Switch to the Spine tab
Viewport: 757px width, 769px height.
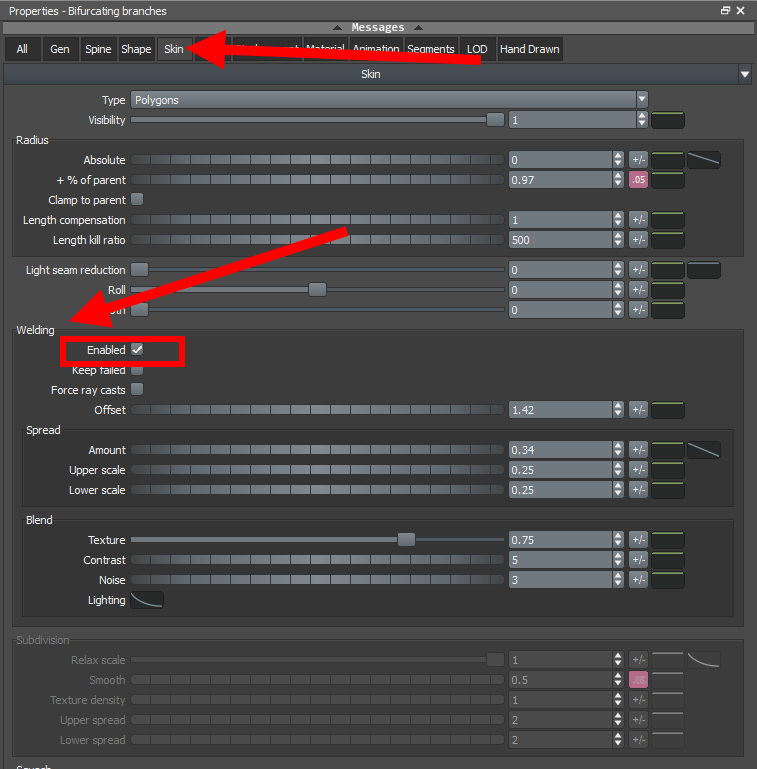pos(98,49)
